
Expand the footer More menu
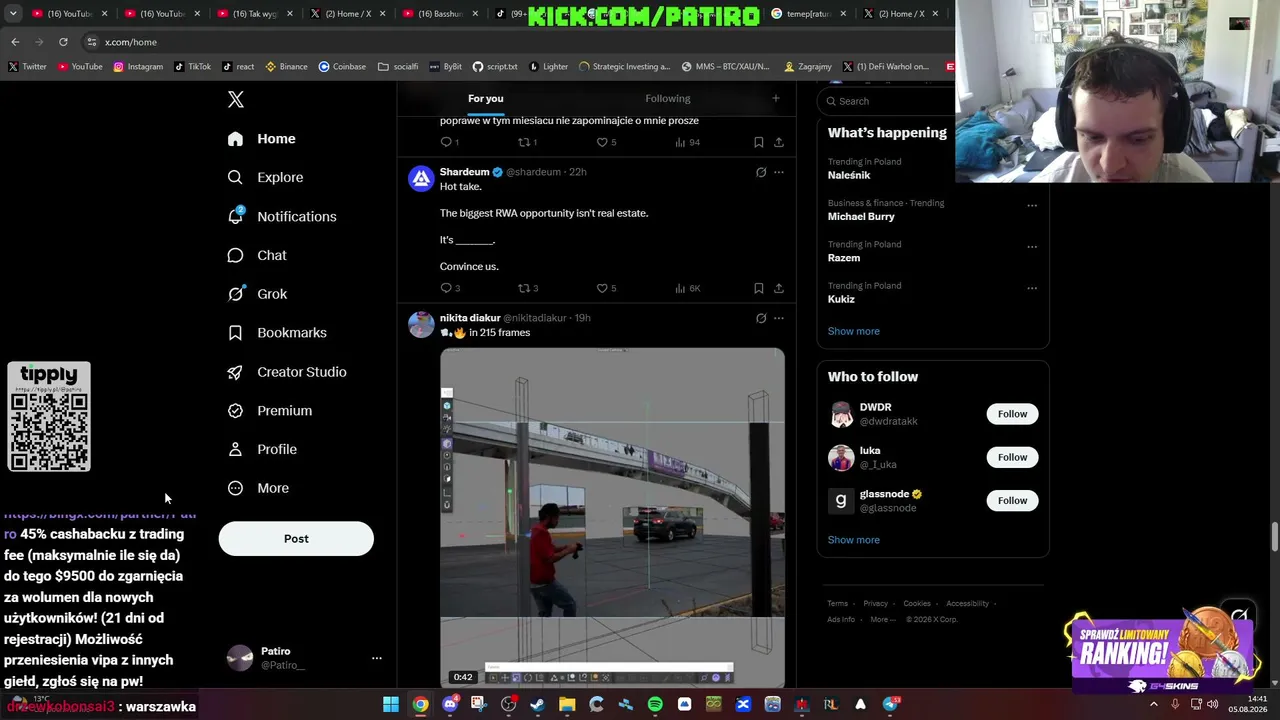coord(883,620)
